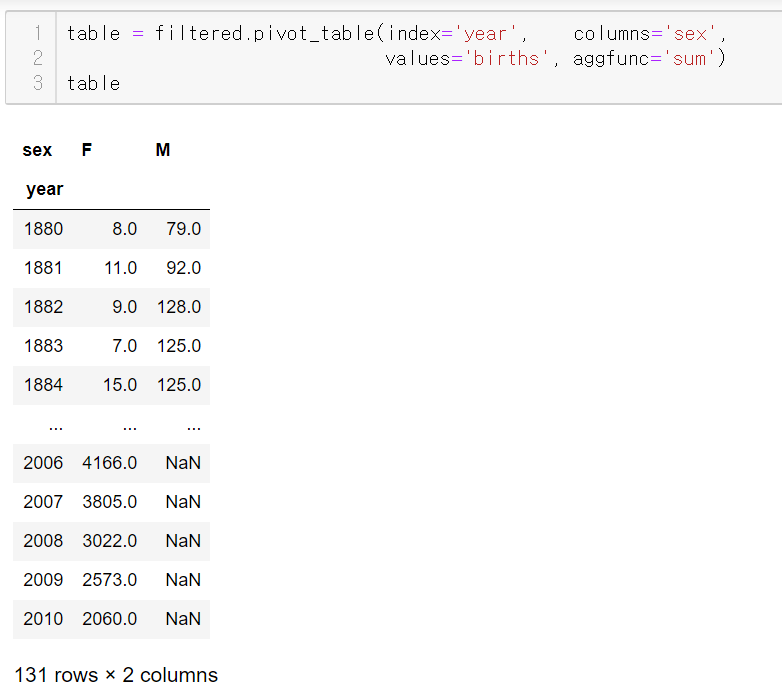Click the 'sum' string in aggfunc argument
This screenshot has width=782, height=687.
[690, 59]
